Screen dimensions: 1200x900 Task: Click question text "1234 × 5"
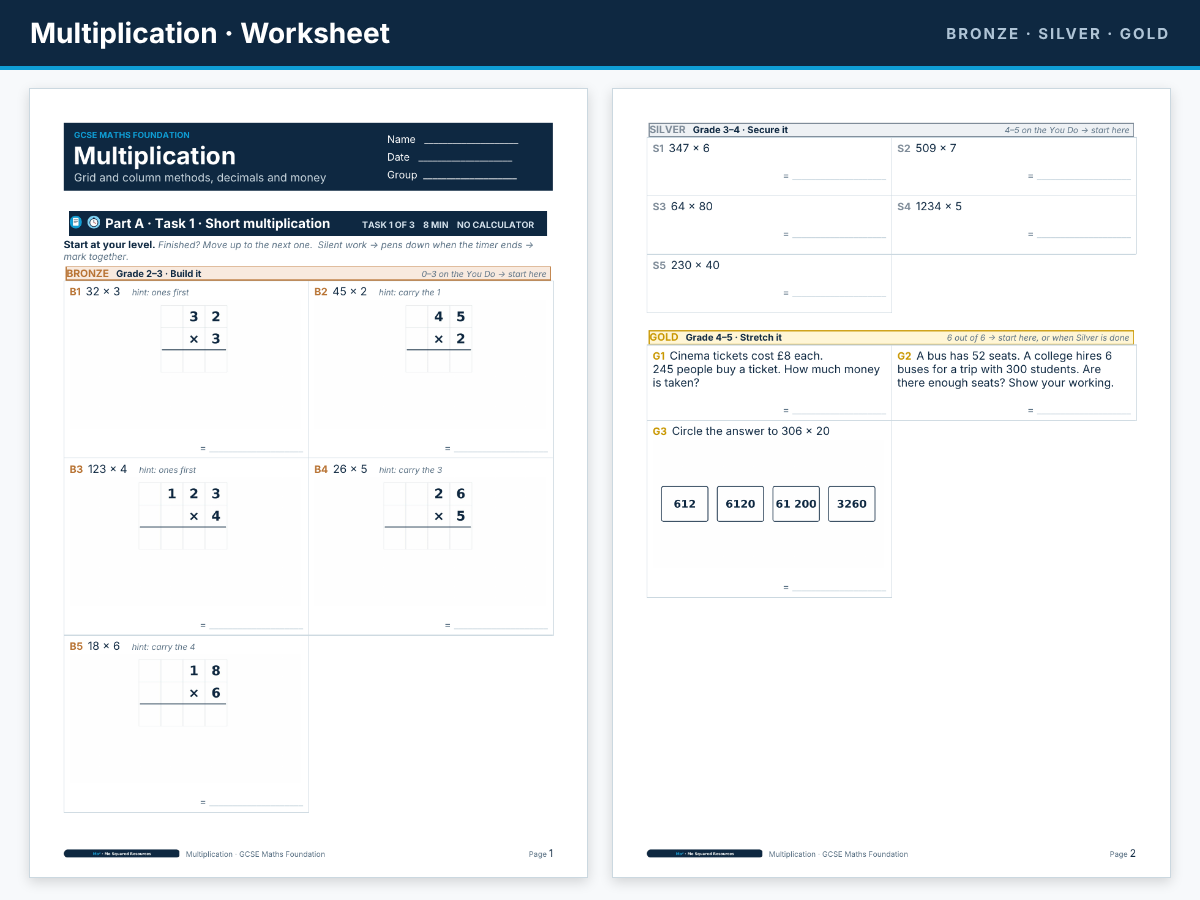939,207
